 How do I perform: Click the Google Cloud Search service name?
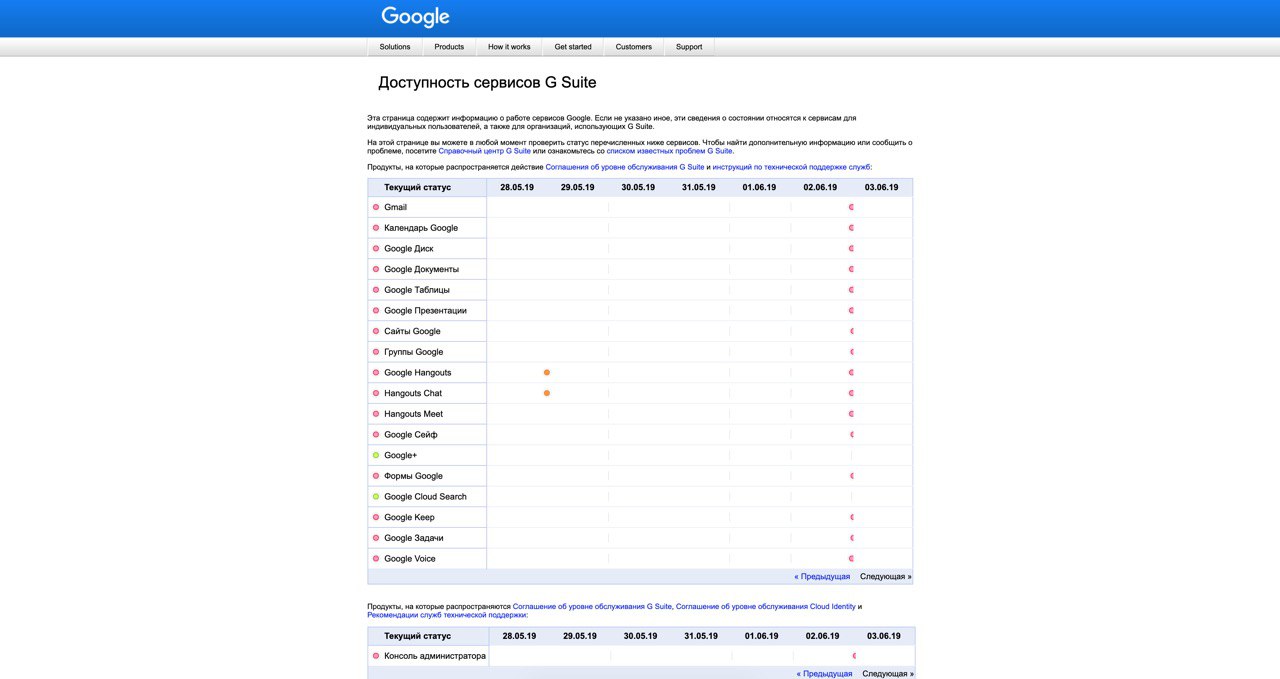point(425,496)
